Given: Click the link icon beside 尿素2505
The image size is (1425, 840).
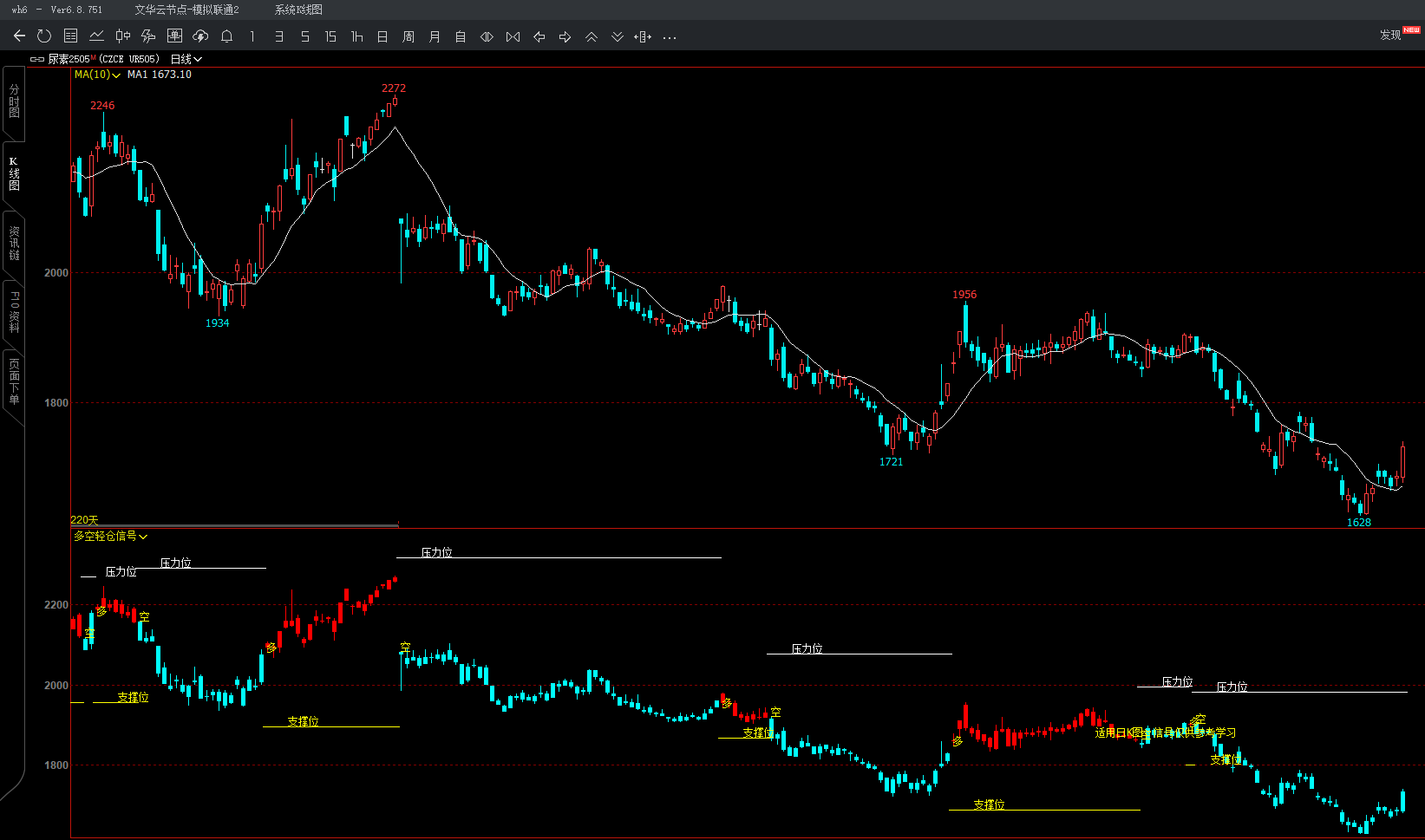Looking at the screenshot, I should tap(37, 59).
